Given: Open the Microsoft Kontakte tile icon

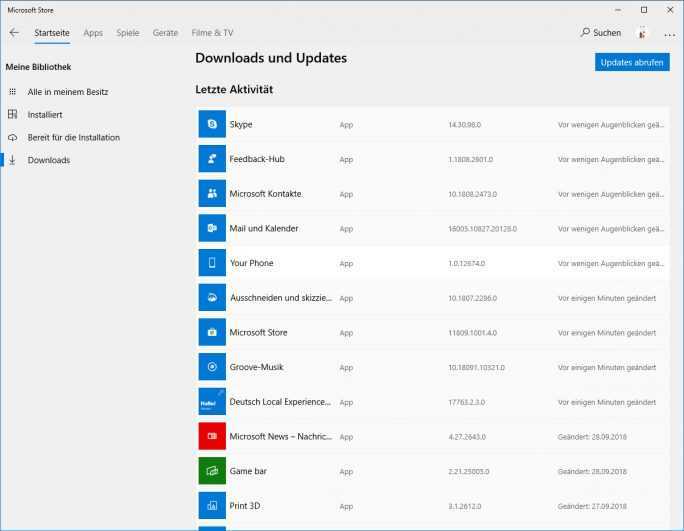Looking at the screenshot, I should click(212, 193).
